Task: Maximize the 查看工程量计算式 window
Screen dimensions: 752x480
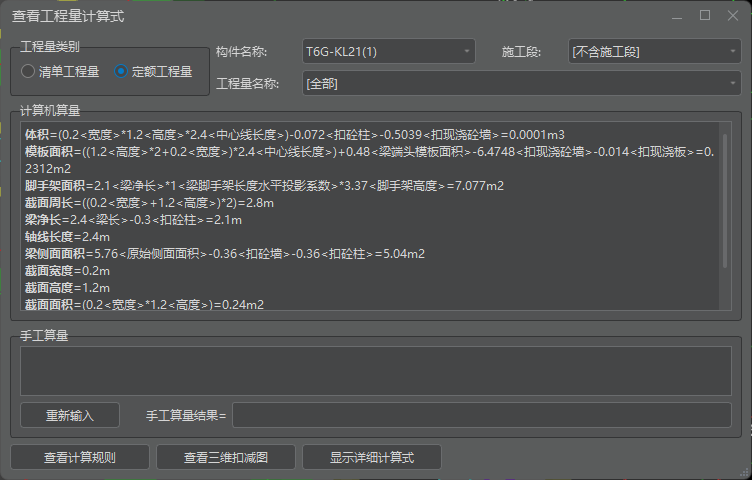Action: tap(705, 16)
